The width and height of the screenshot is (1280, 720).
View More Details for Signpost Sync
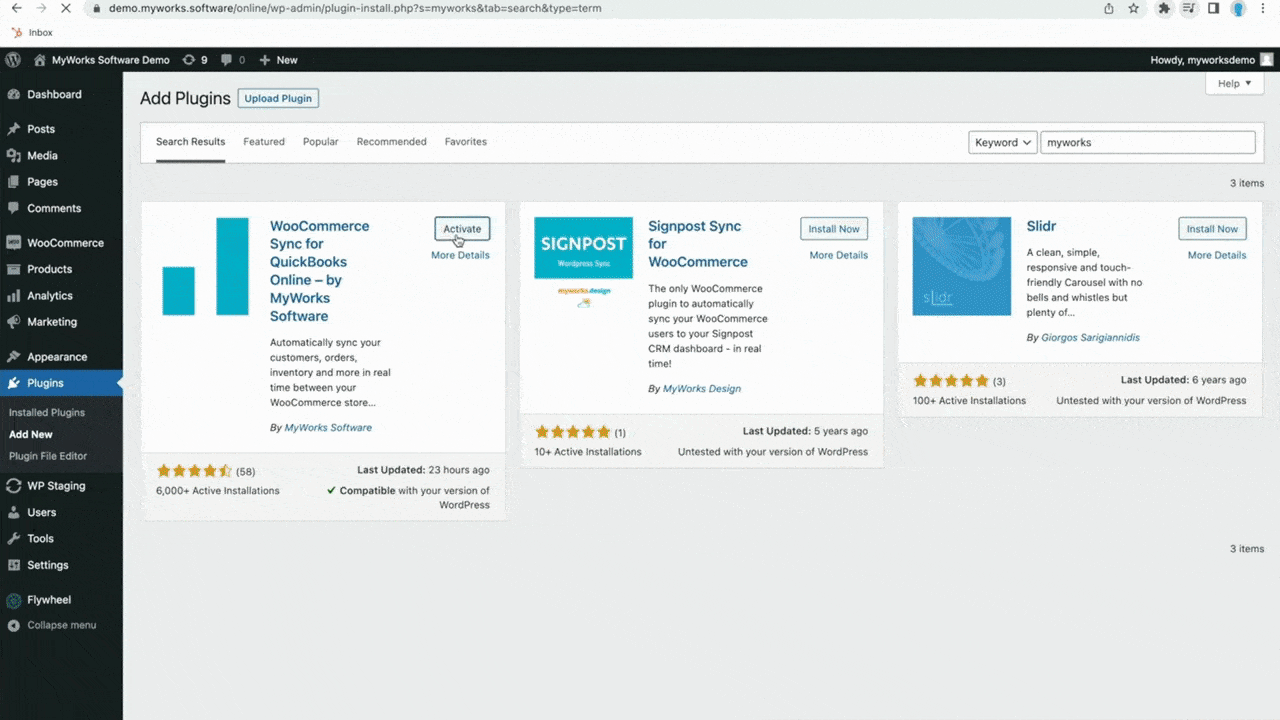click(x=839, y=255)
